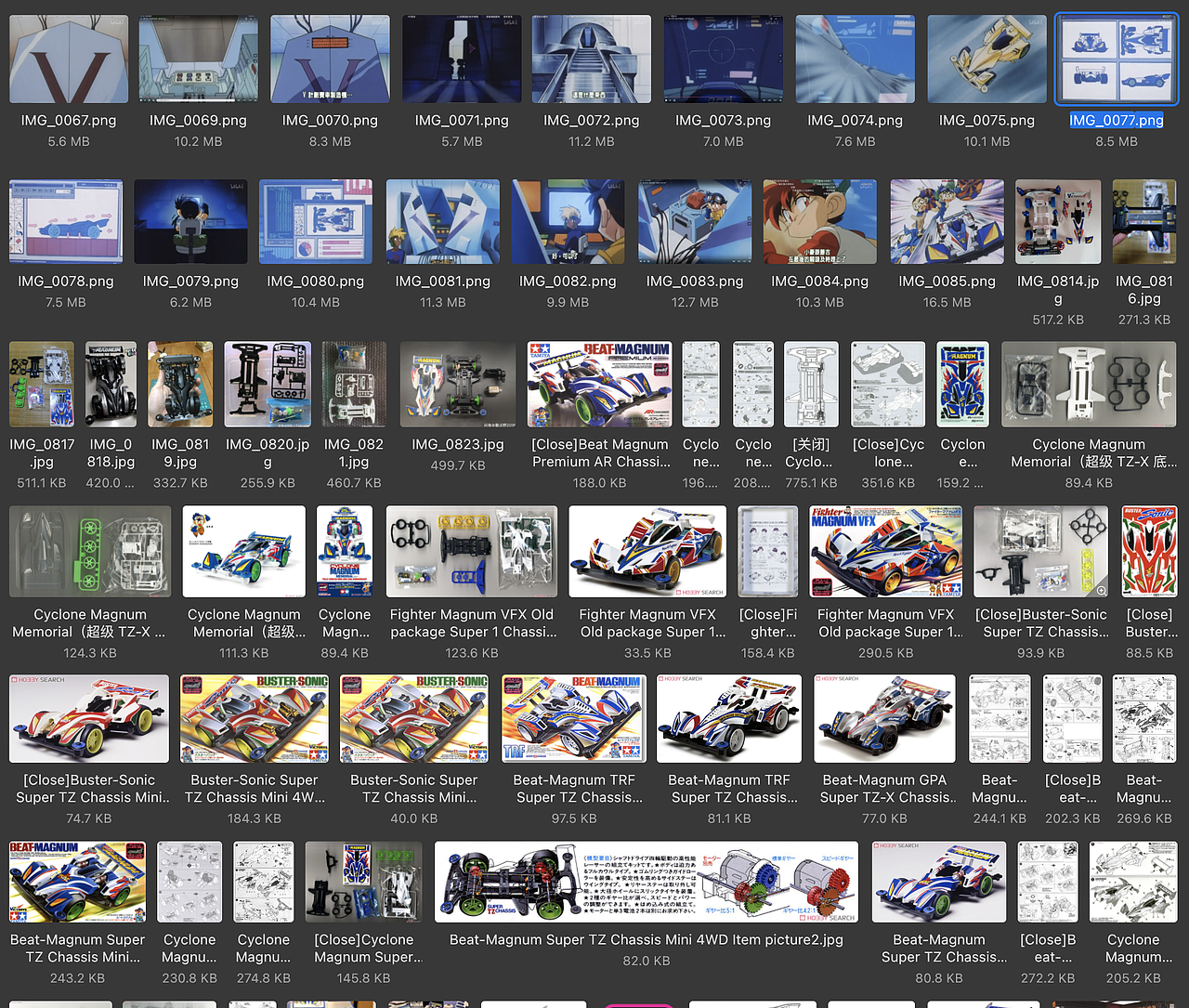Click the IMG_0819.jpg file name
The width and height of the screenshot is (1189, 1008).
[180, 452]
